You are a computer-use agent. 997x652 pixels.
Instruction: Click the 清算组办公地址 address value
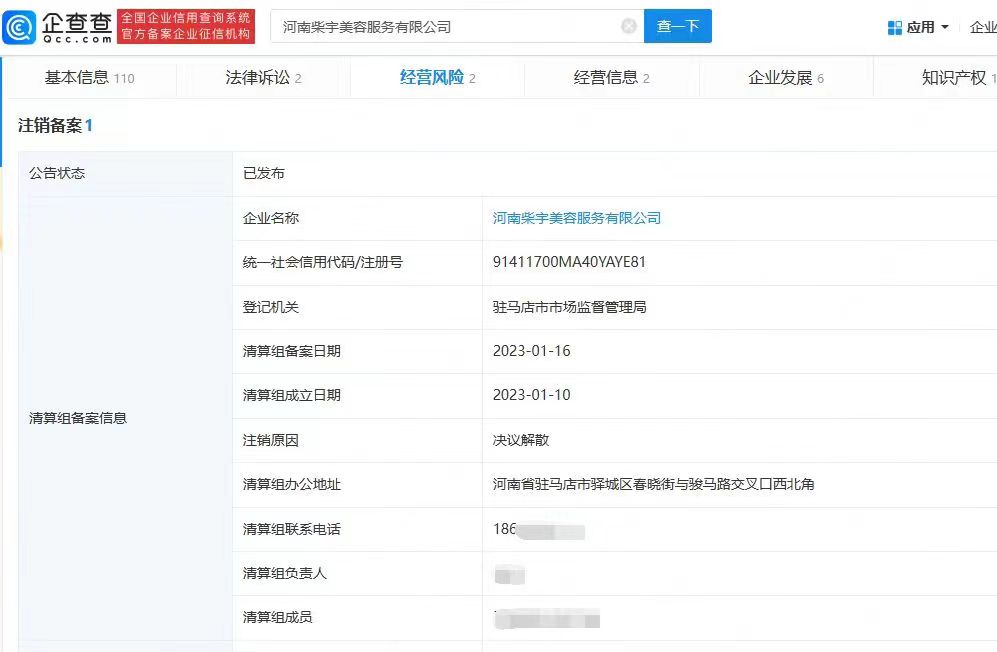pyautogui.click(x=654, y=484)
